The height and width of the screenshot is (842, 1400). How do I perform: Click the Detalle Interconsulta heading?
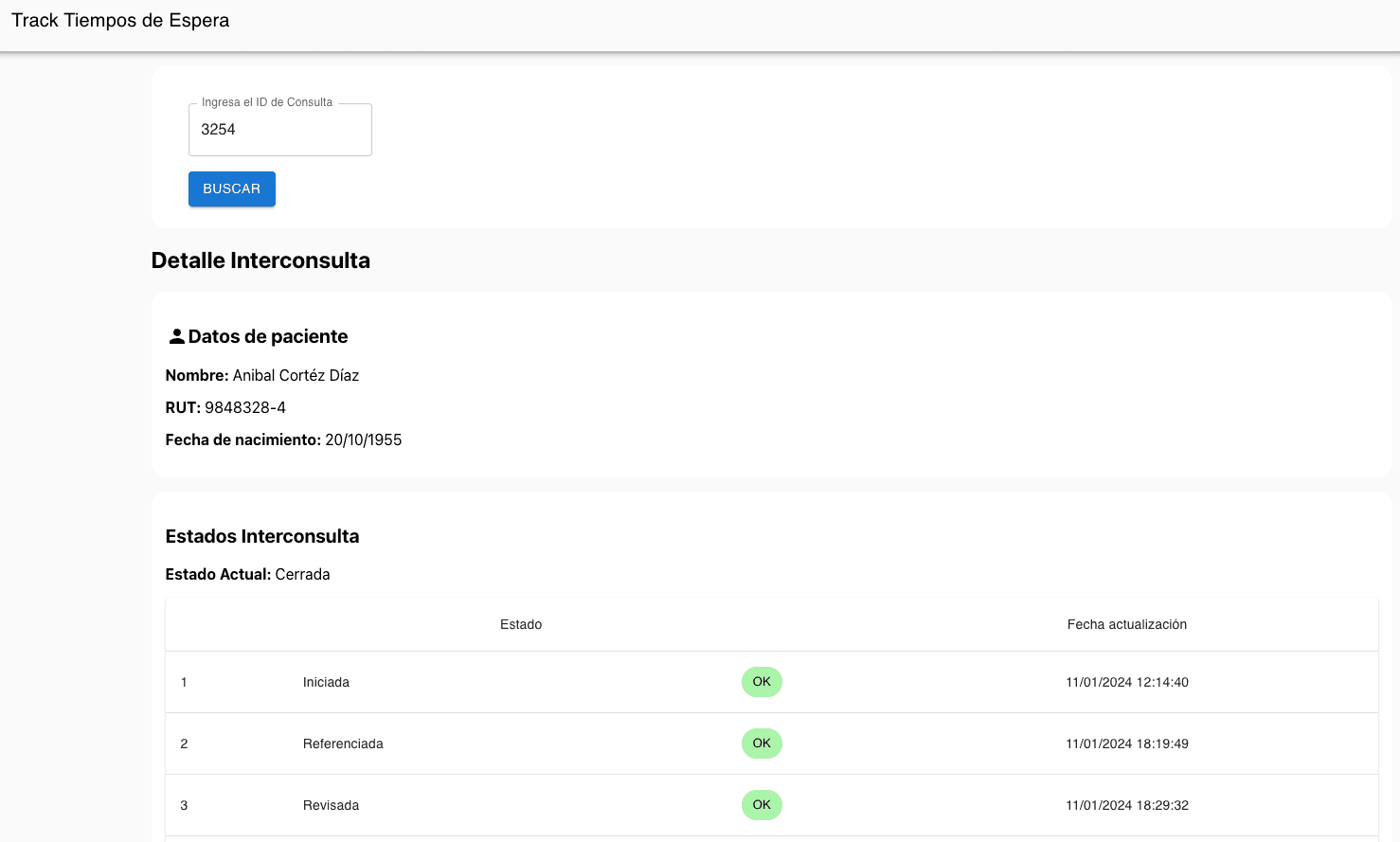point(260,260)
